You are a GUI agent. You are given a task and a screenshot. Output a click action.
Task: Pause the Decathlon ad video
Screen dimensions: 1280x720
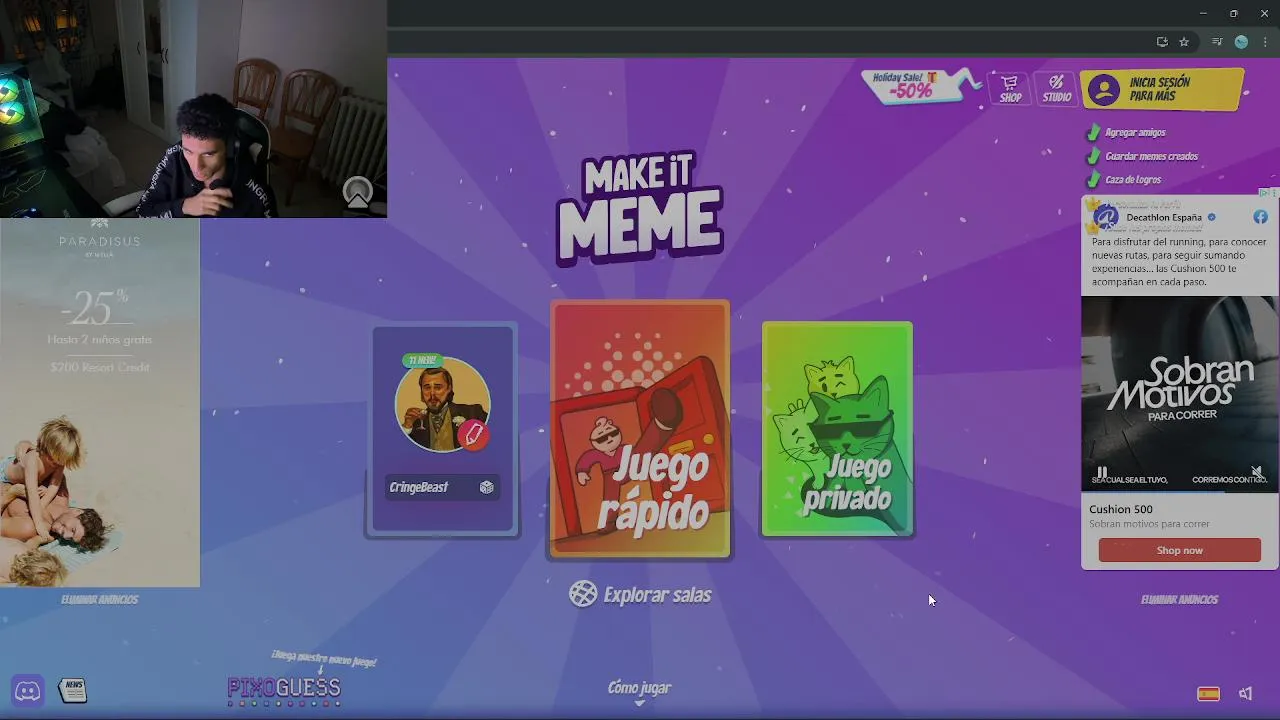pos(1102,472)
